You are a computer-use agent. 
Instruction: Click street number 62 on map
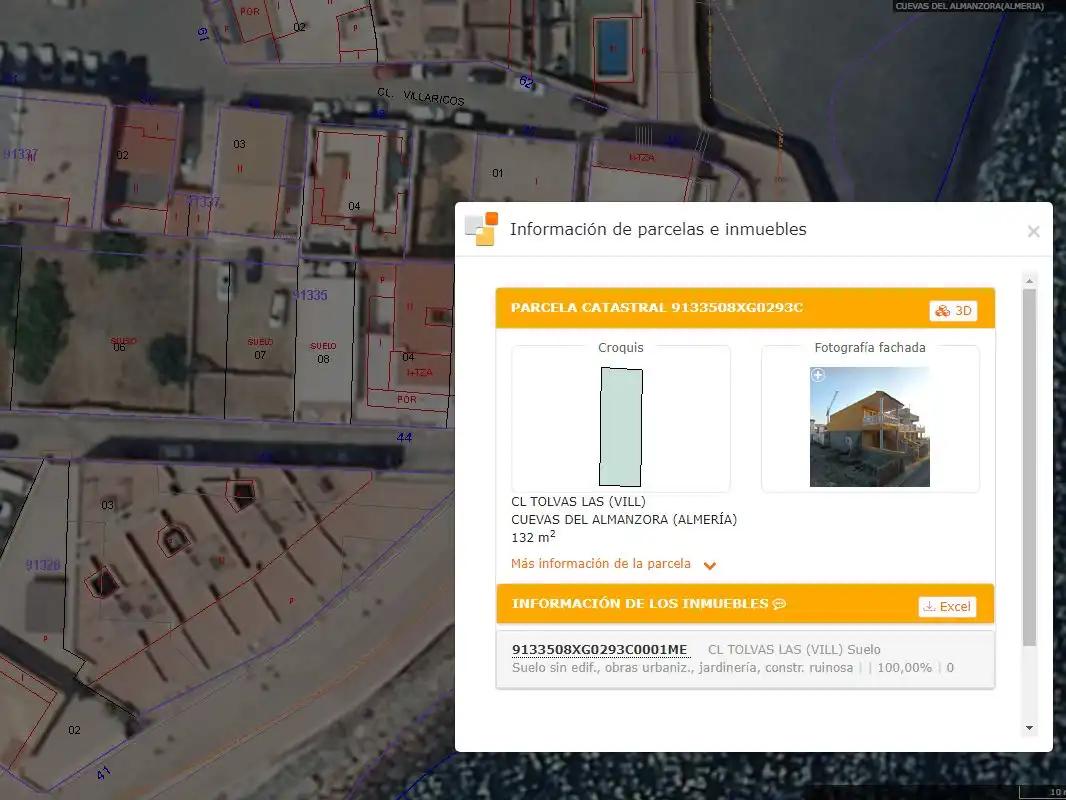point(526,82)
